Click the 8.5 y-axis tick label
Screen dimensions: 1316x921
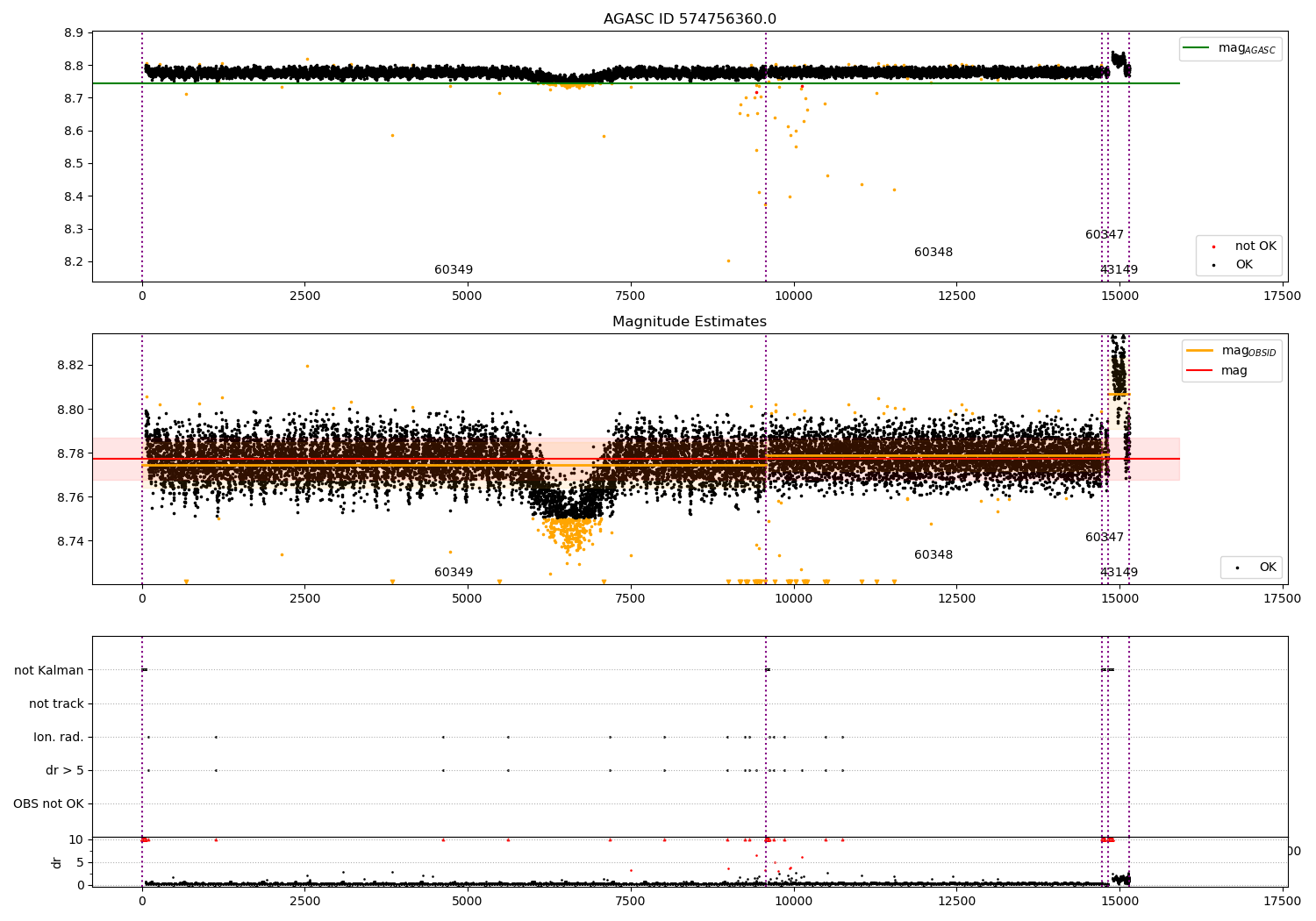[x=75, y=164]
